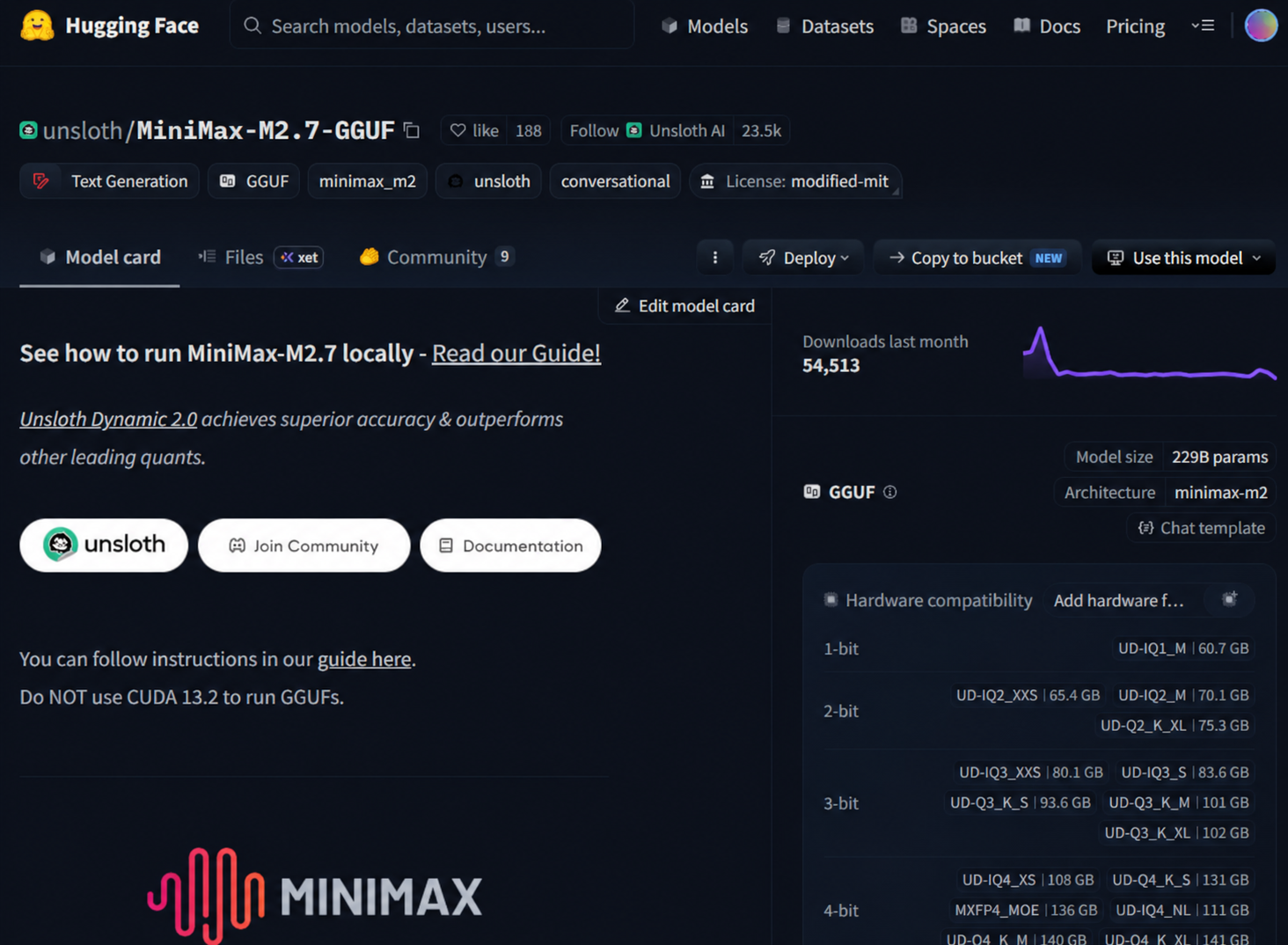This screenshot has width=1288, height=945.
Task: Open the unsloth namespace link in the title
Action: click(x=83, y=130)
